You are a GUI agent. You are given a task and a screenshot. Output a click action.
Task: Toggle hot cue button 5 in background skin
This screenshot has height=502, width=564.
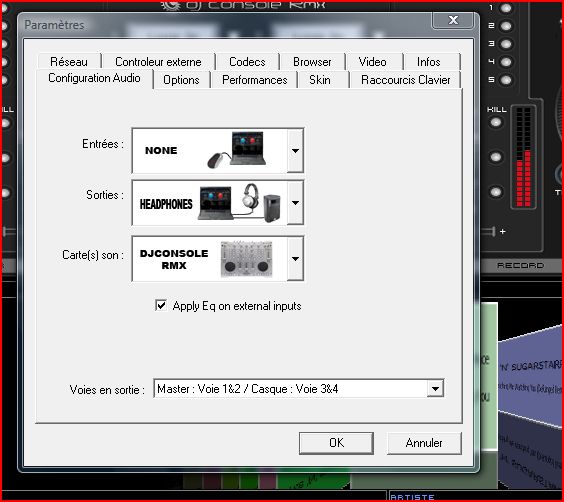coord(506,80)
